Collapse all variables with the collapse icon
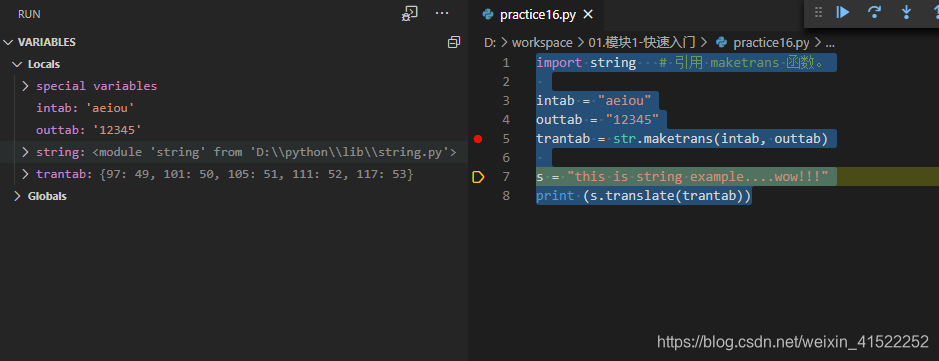The width and height of the screenshot is (939, 361). click(454, 42)
